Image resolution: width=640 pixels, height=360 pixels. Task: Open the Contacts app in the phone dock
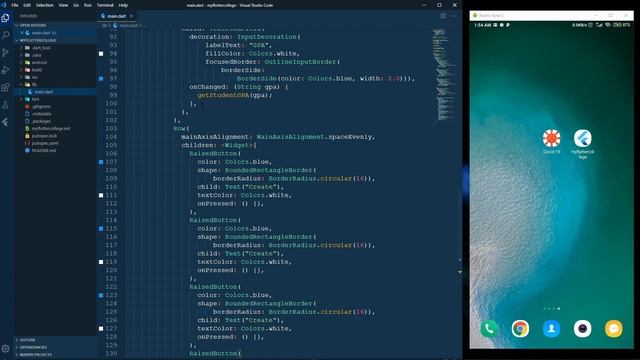pyautogui.click(x=551, y=329)
